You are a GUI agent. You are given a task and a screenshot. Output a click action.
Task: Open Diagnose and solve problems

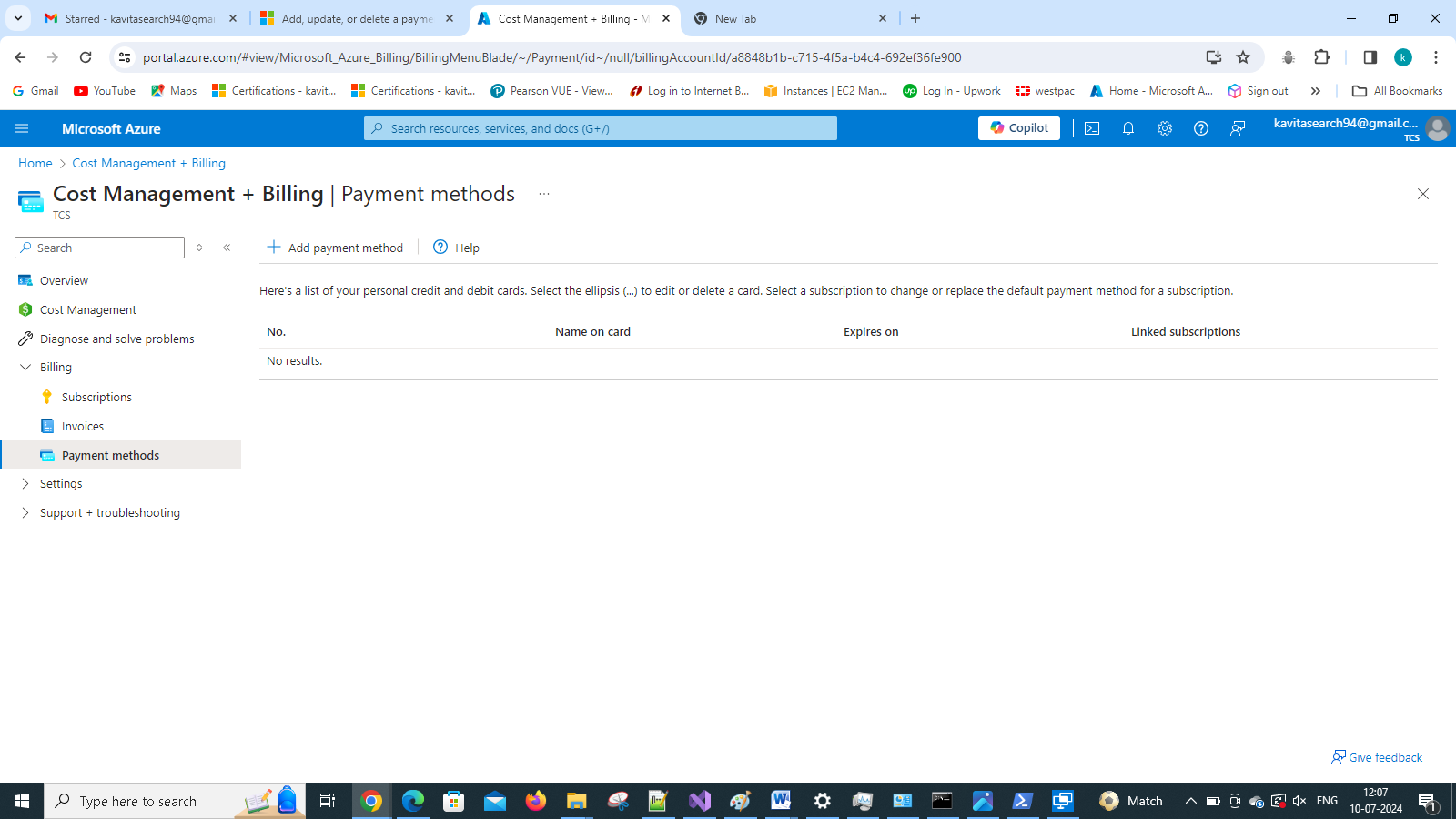pyautogui.click(x=116, y=339)
